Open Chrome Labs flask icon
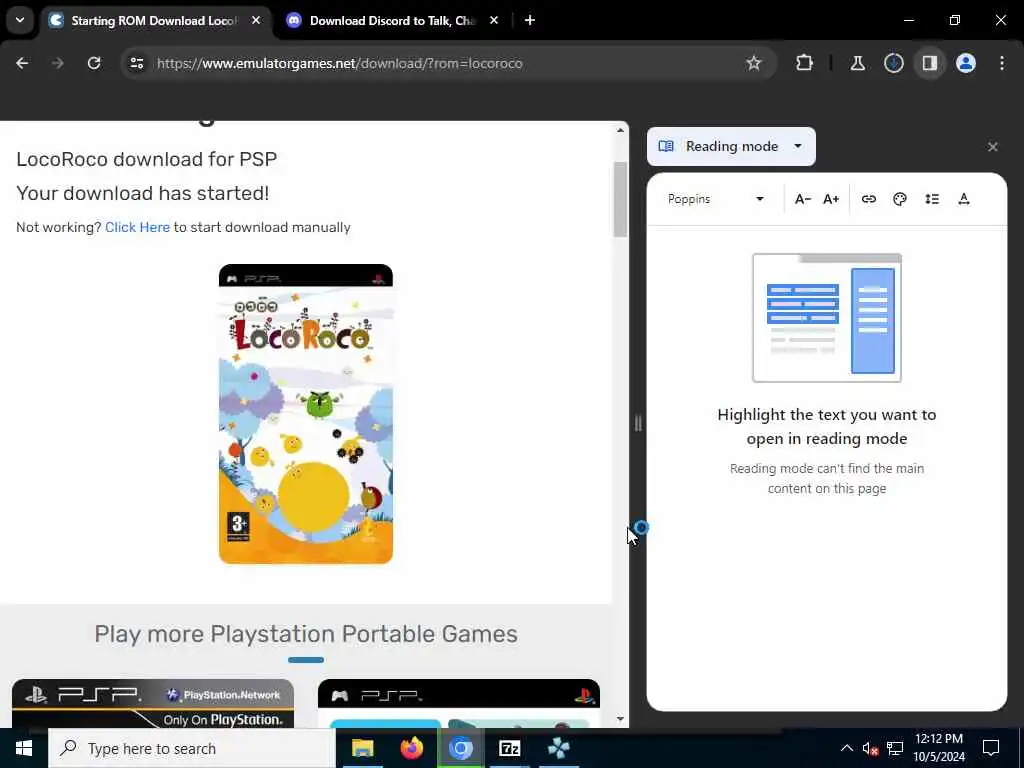Screen dimensions: 1024x768 point(857,63)
